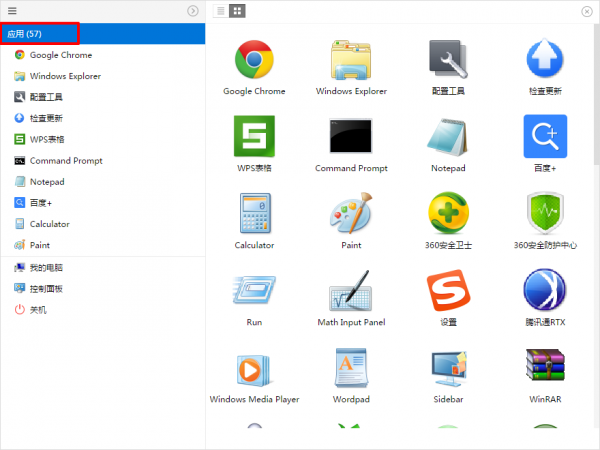This screenshot has height=450, width=600.
Task: Select Calculator in the left list
Action: [103, 224]
